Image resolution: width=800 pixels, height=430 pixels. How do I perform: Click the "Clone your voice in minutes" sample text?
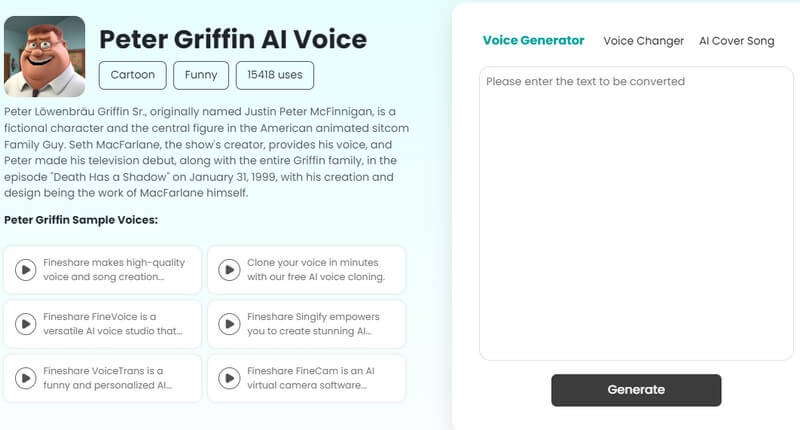pos(316,270)
